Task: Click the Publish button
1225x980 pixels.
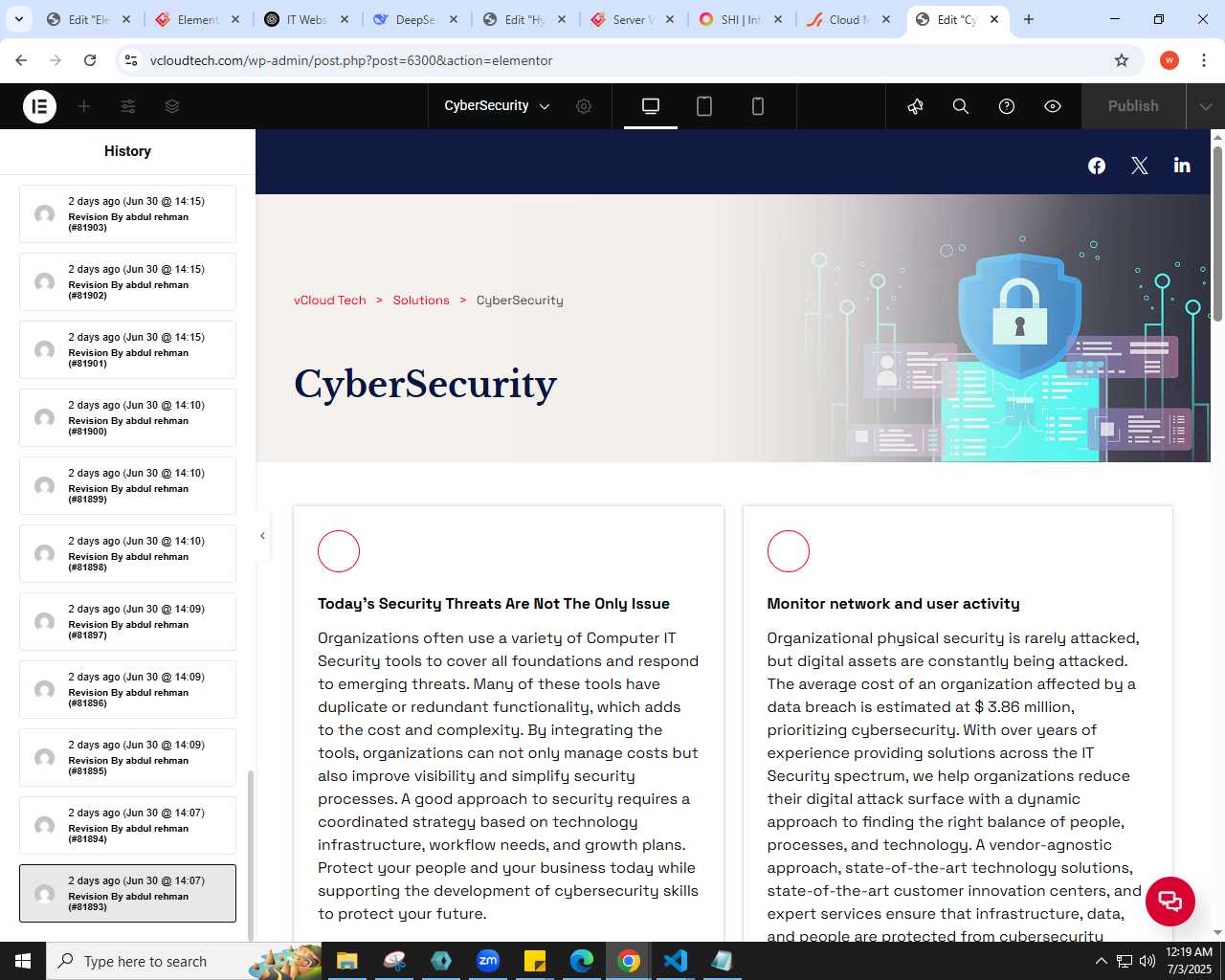Action: click(x=1133, y=106)
